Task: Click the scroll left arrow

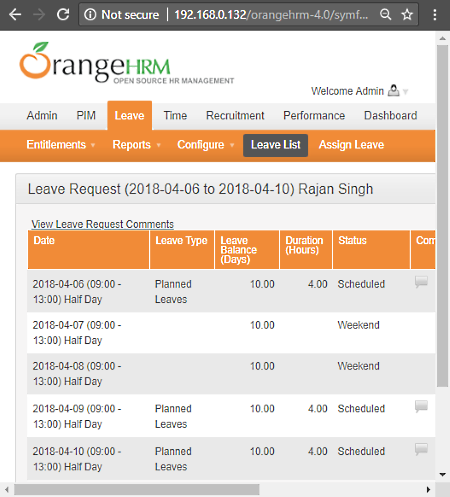Action: [7, 489]
